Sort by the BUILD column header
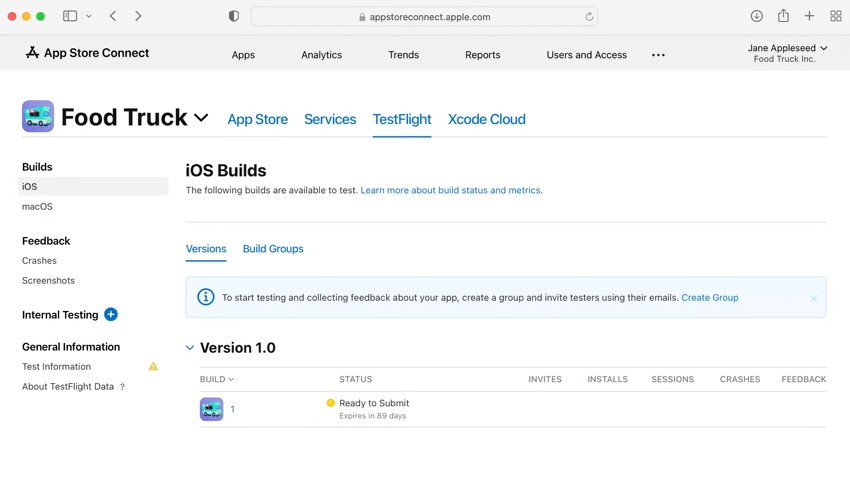850x480 pixels. (x=217, y=379)
